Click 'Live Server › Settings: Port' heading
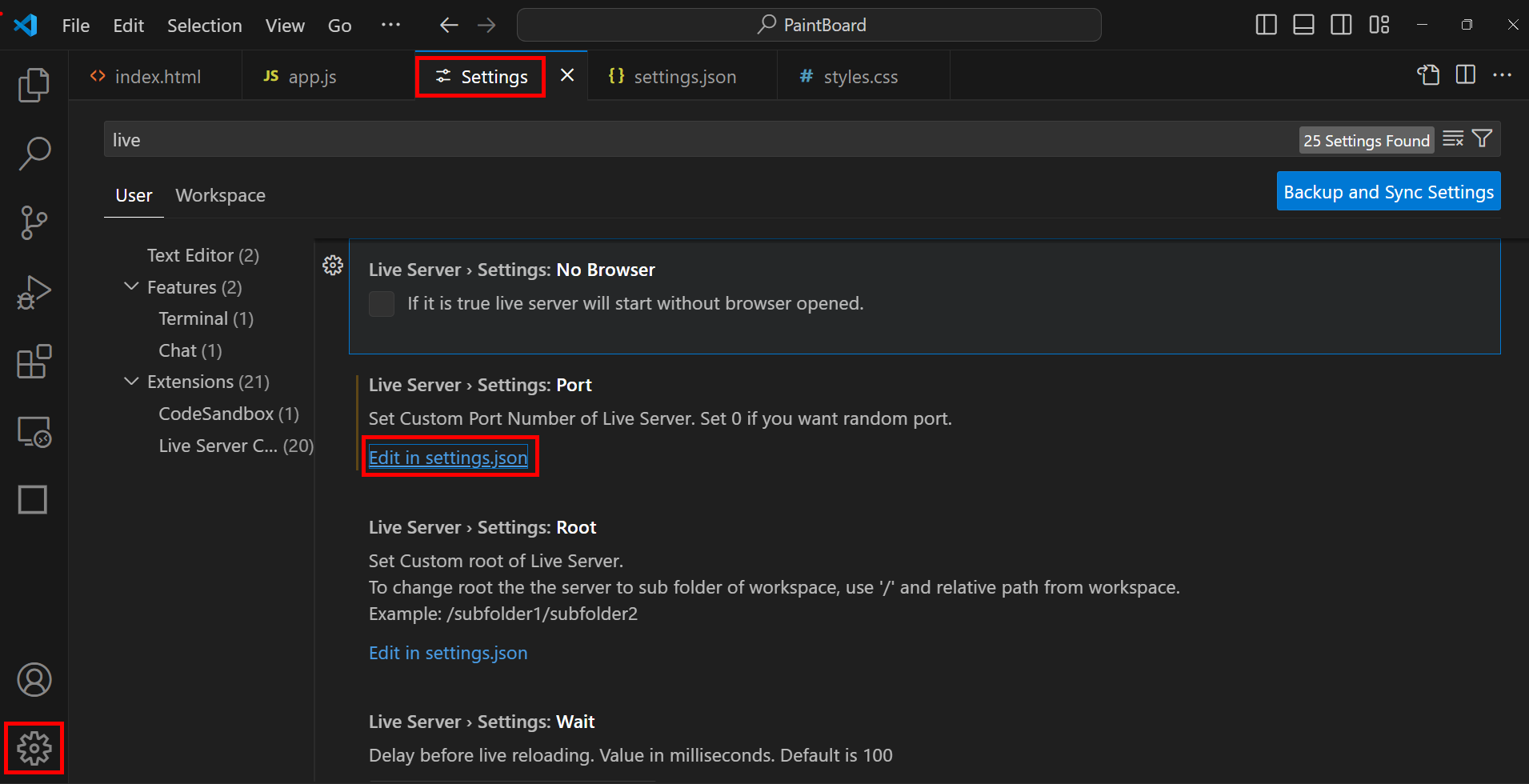 pyautogui.click(x=480, y=385)
